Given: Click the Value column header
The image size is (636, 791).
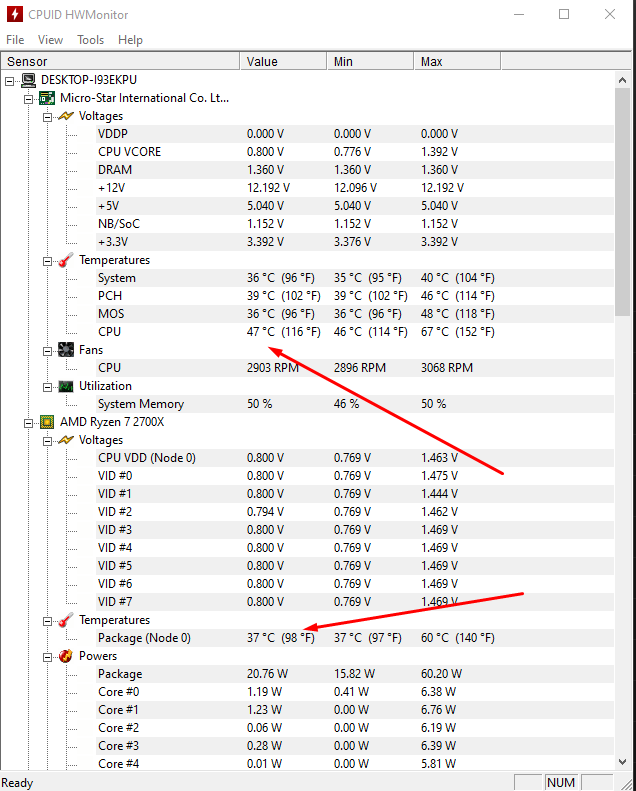Looking at the screenshot, I should (x=283, y=62).
